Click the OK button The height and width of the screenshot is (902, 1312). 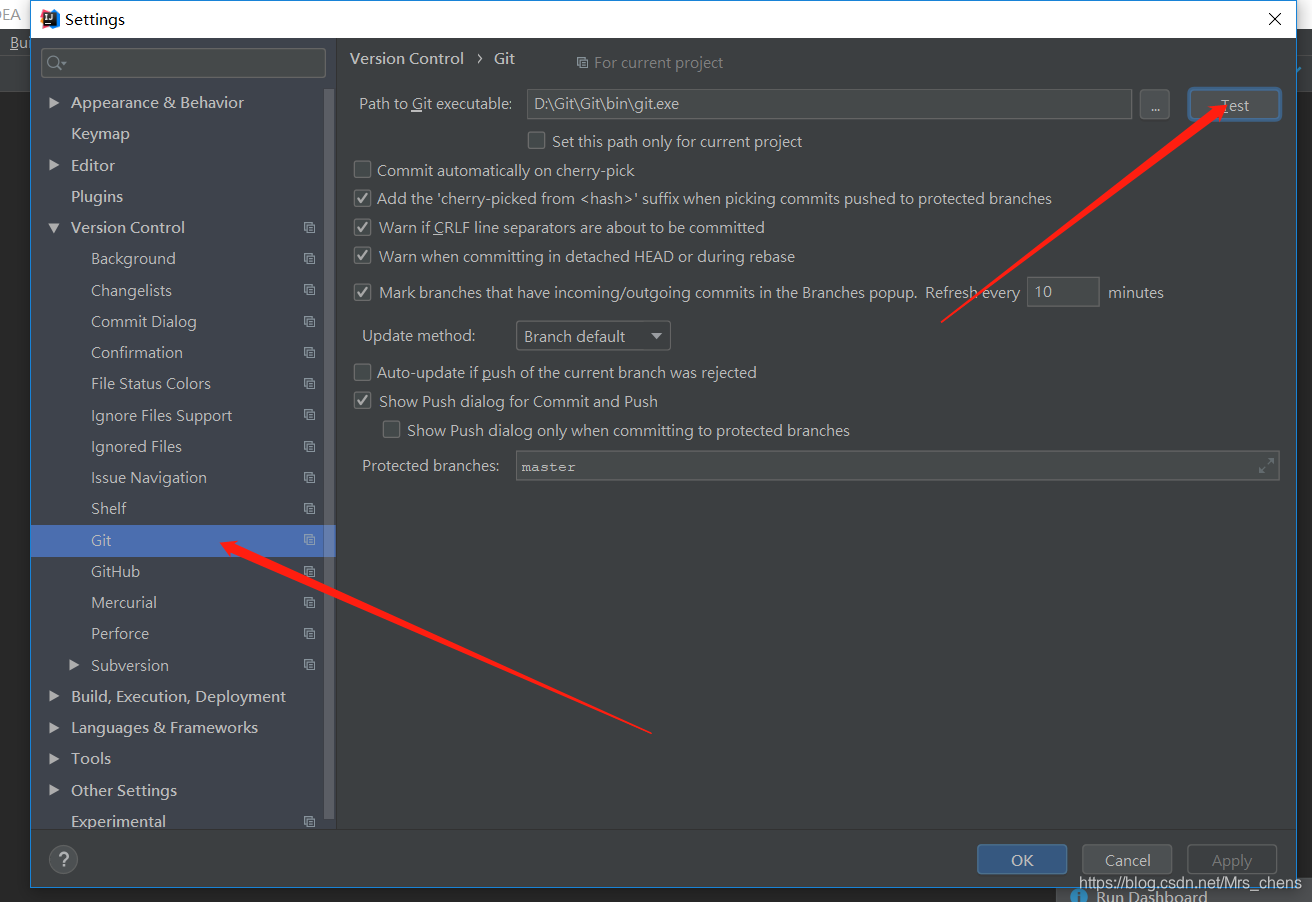tap(1022, 860)
